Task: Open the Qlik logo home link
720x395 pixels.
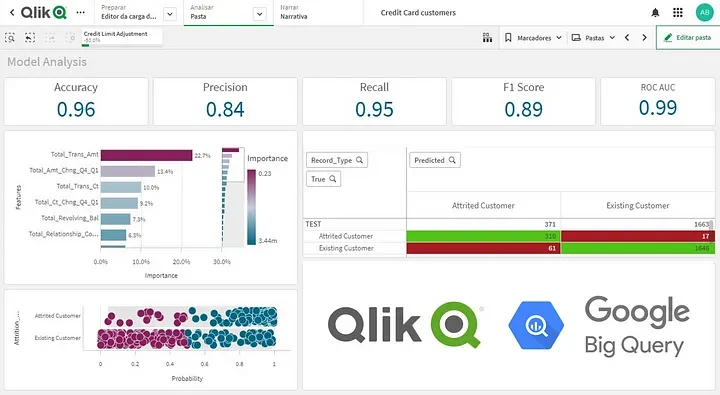Action: (44, 13)
